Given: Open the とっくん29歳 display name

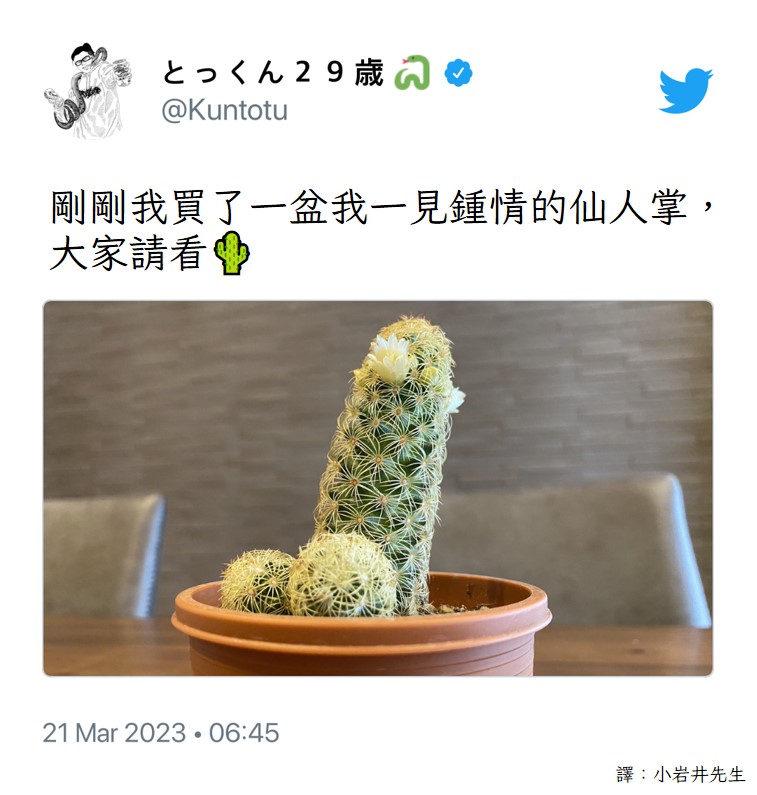Looking at the screenshot, I should [273, 73].
